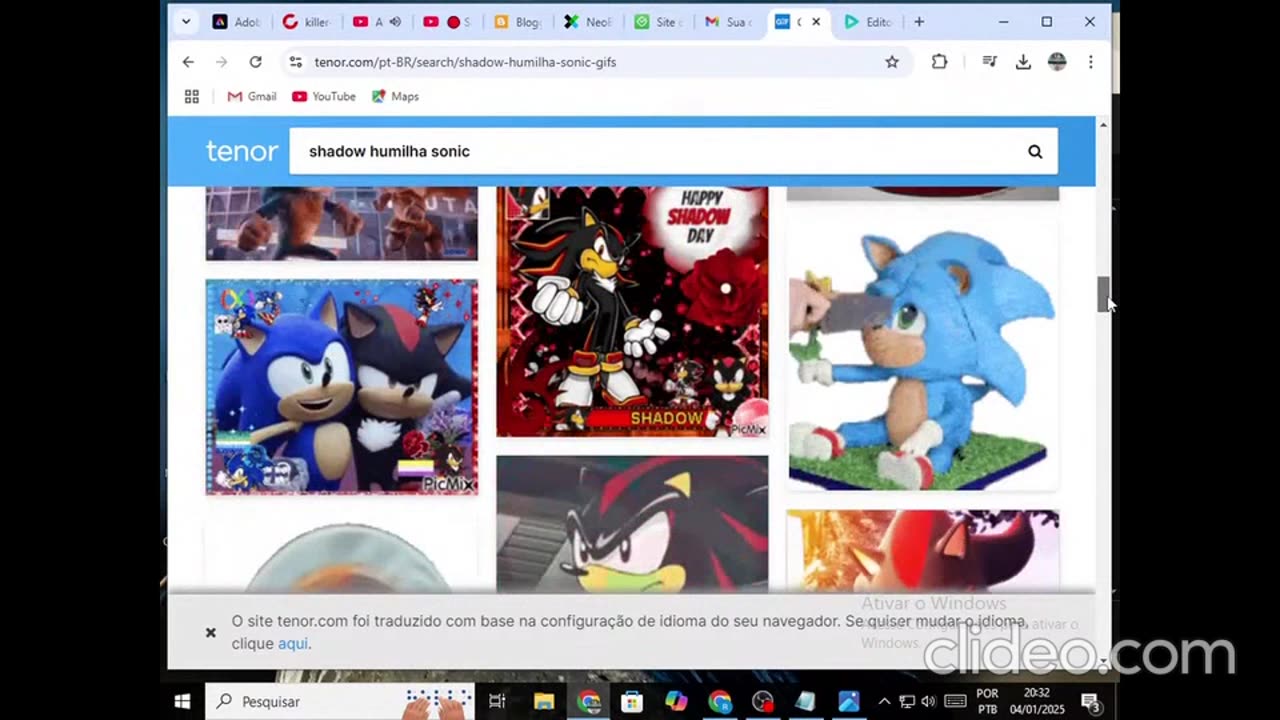Mute the tab via its speaker icon
The width and height of the screenshot is (1280, 720).
[x=395, y=21]
